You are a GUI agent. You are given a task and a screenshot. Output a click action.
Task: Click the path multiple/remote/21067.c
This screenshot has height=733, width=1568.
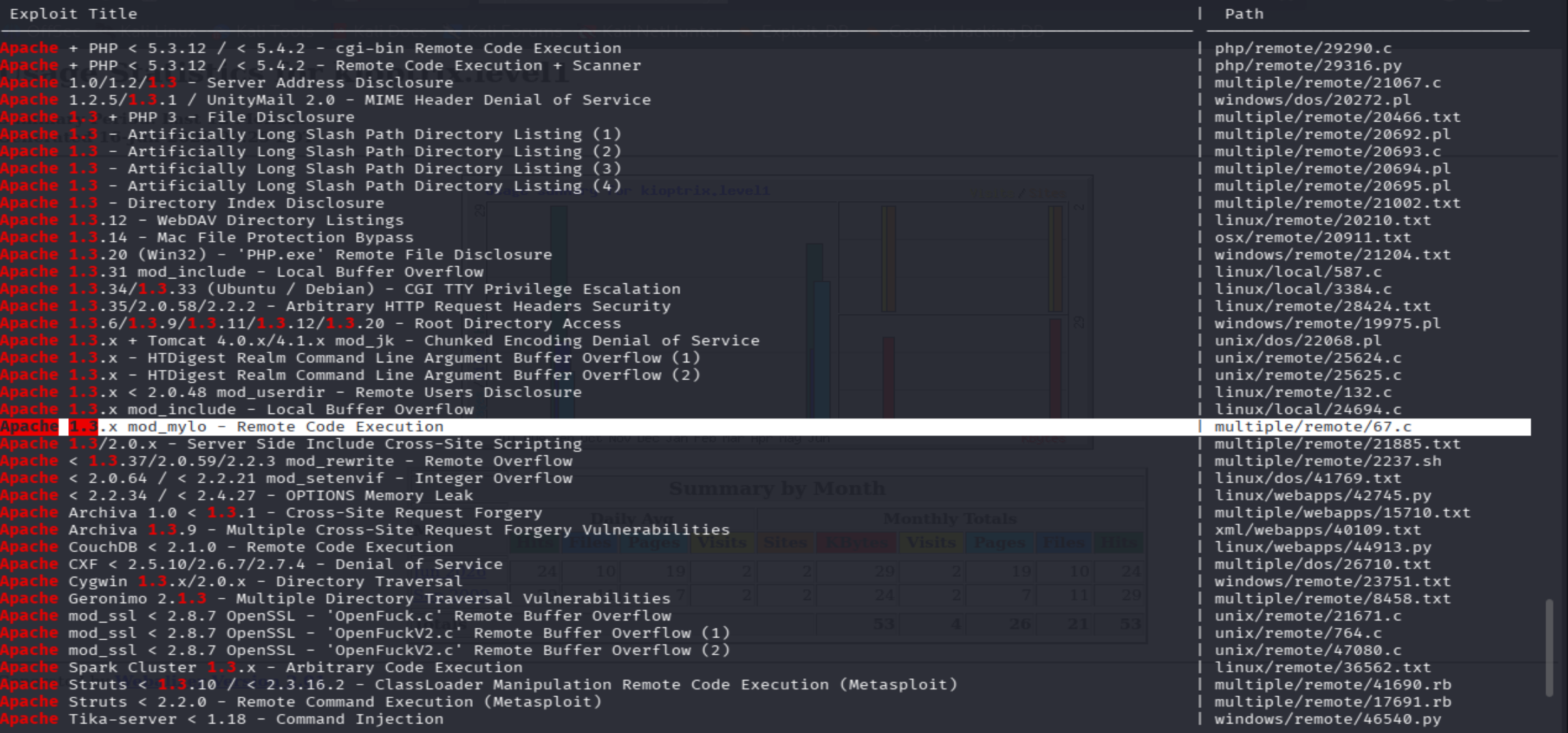(x=1328, y=83)
